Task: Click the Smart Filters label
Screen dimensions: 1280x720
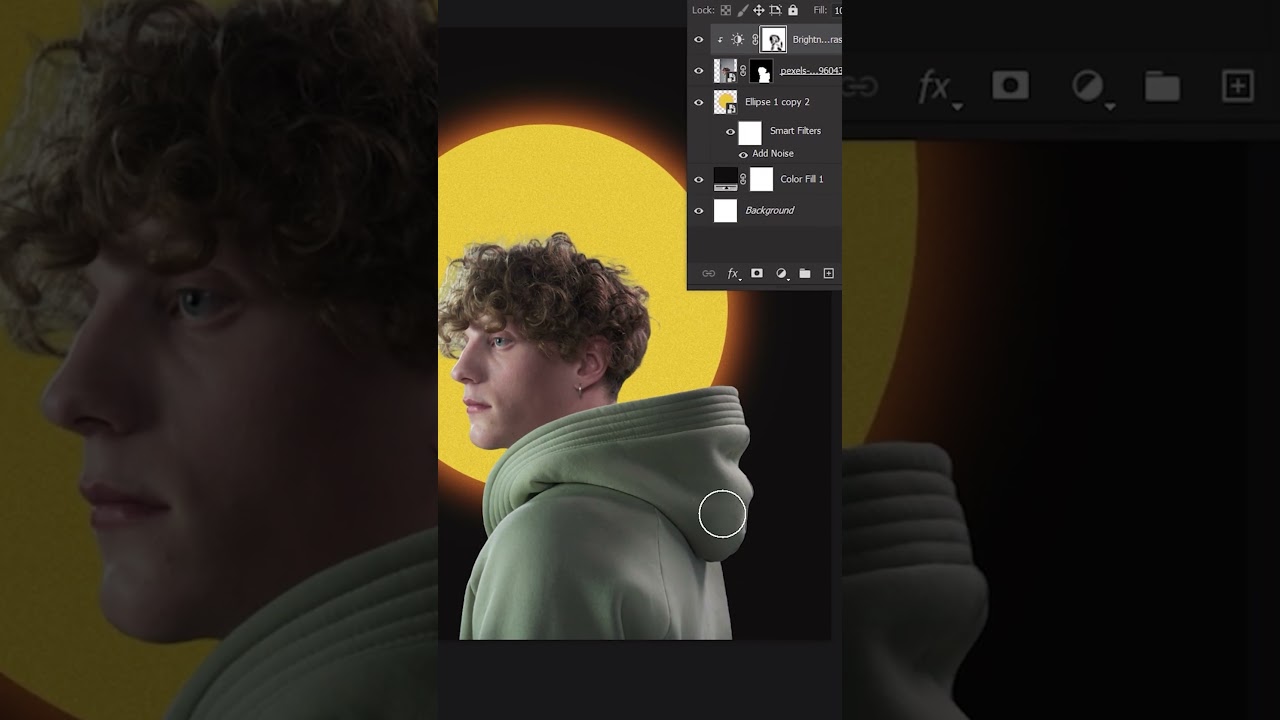Action: (x=795, y=131)
